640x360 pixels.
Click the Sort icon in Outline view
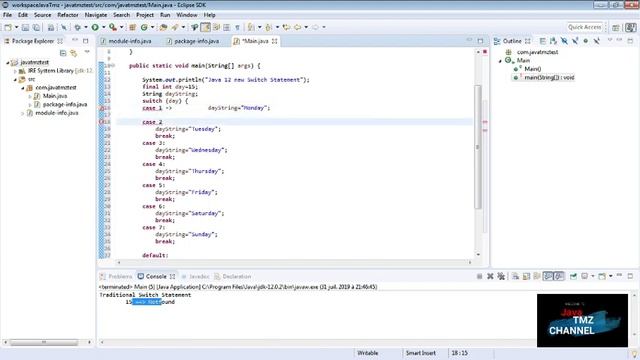pos(553,41)
